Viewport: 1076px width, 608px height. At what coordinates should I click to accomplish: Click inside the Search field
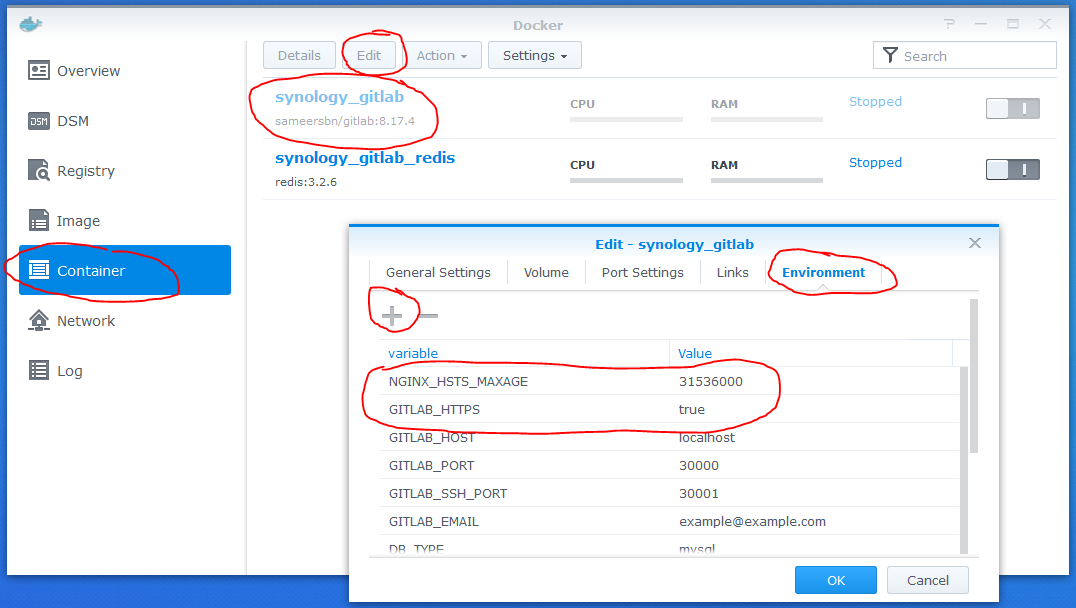click(965, 55)
